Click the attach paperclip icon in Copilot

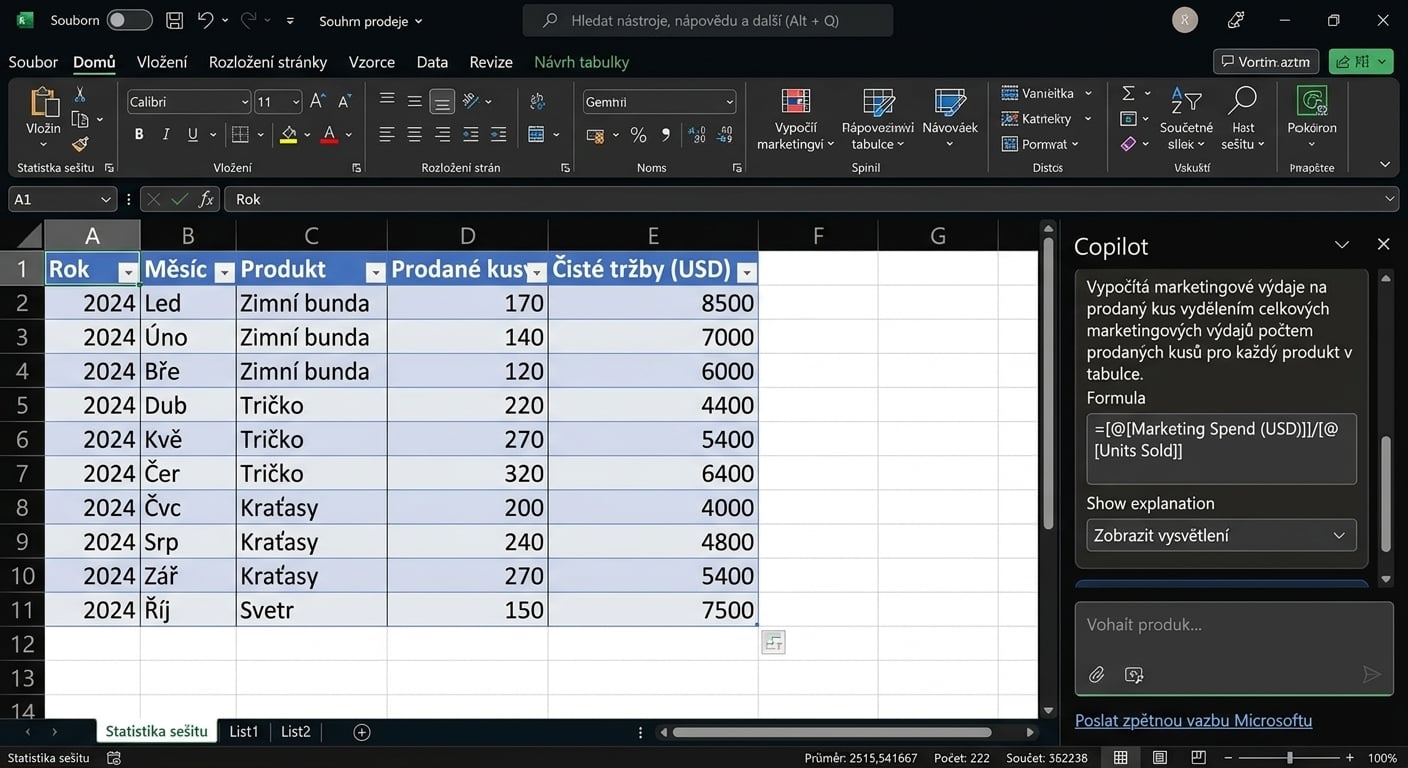point(1097,675)
